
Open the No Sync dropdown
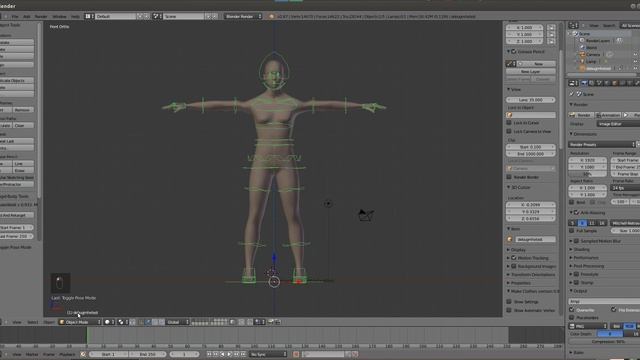click(x=268, y=354)
